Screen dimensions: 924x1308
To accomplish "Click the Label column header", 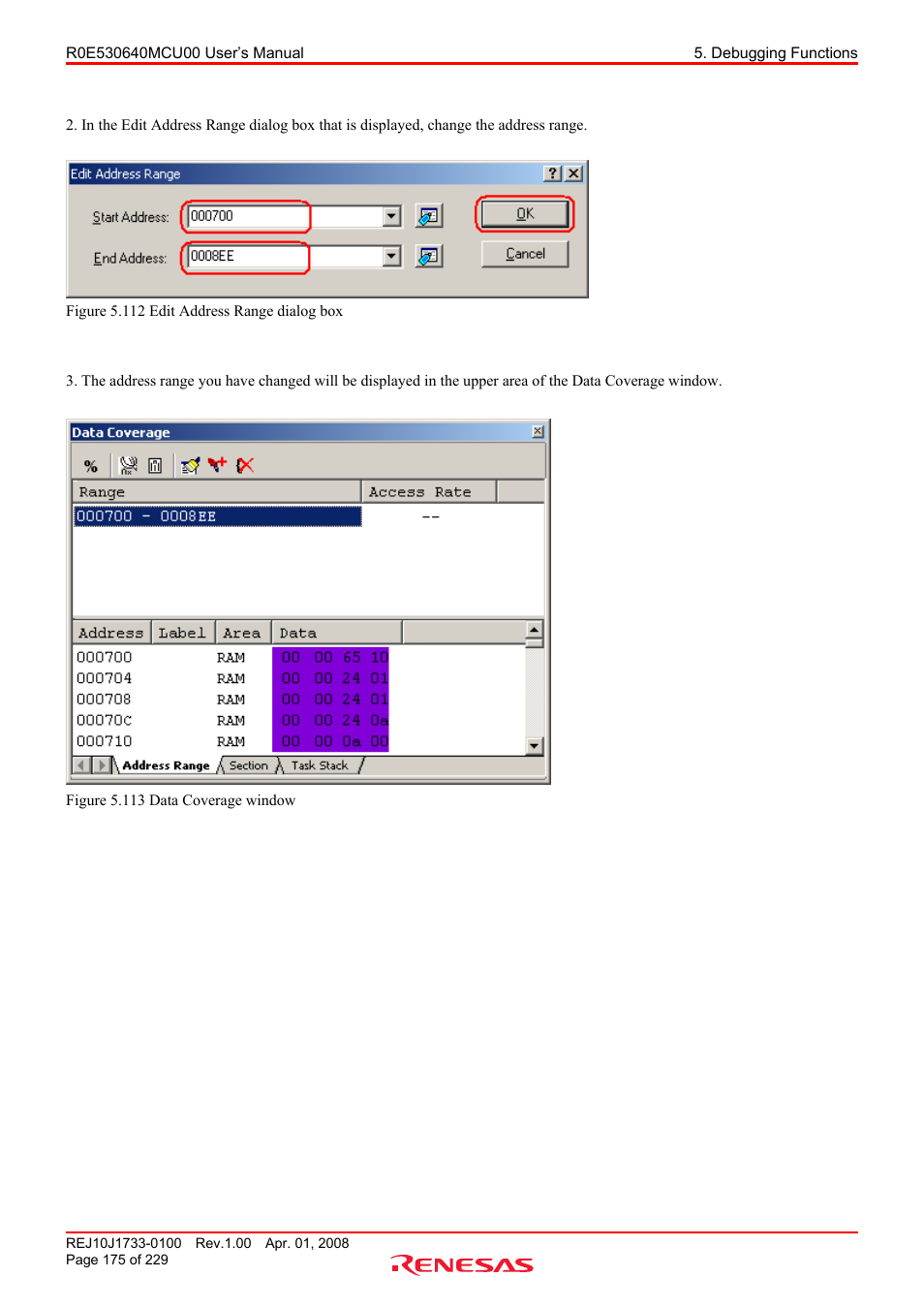I will [182, 633].
